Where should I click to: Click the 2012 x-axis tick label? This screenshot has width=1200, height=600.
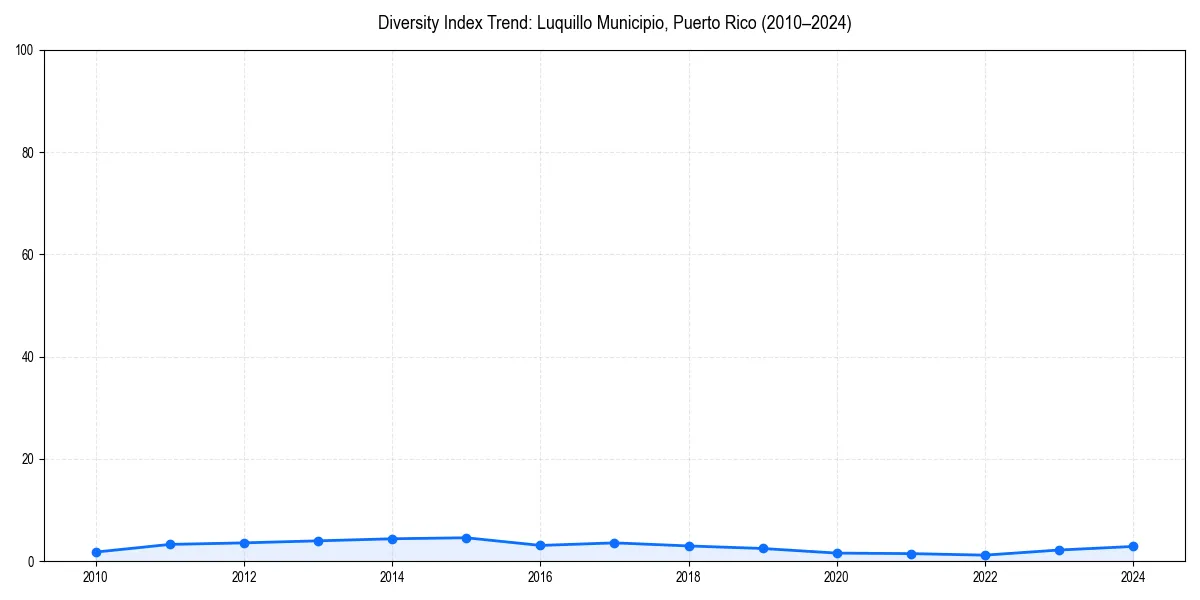(x=244, y=577)
